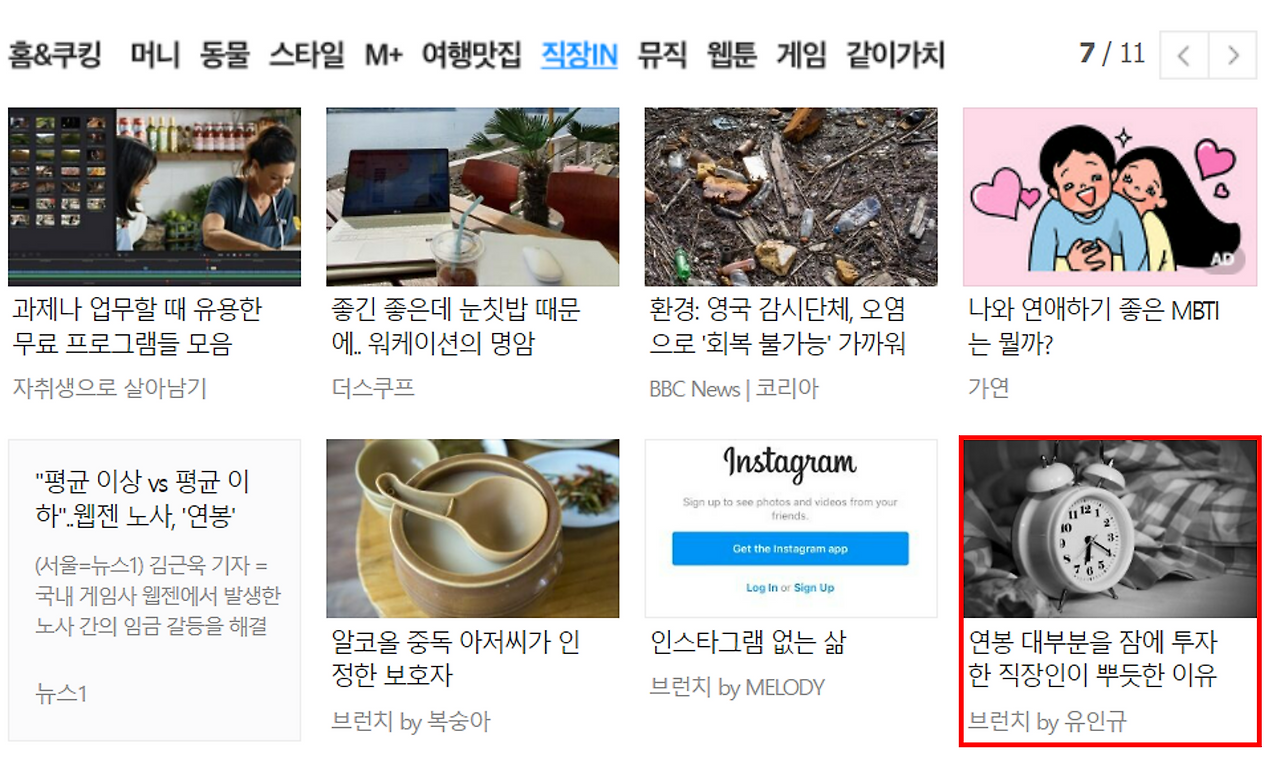
Task: Select the 뮤직 tab
Action: (x=662, y=54)
